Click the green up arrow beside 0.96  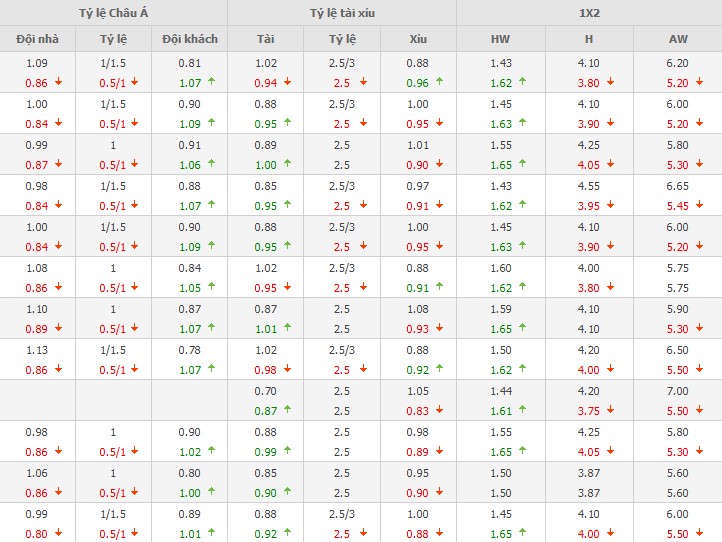(x=439, y=82)
